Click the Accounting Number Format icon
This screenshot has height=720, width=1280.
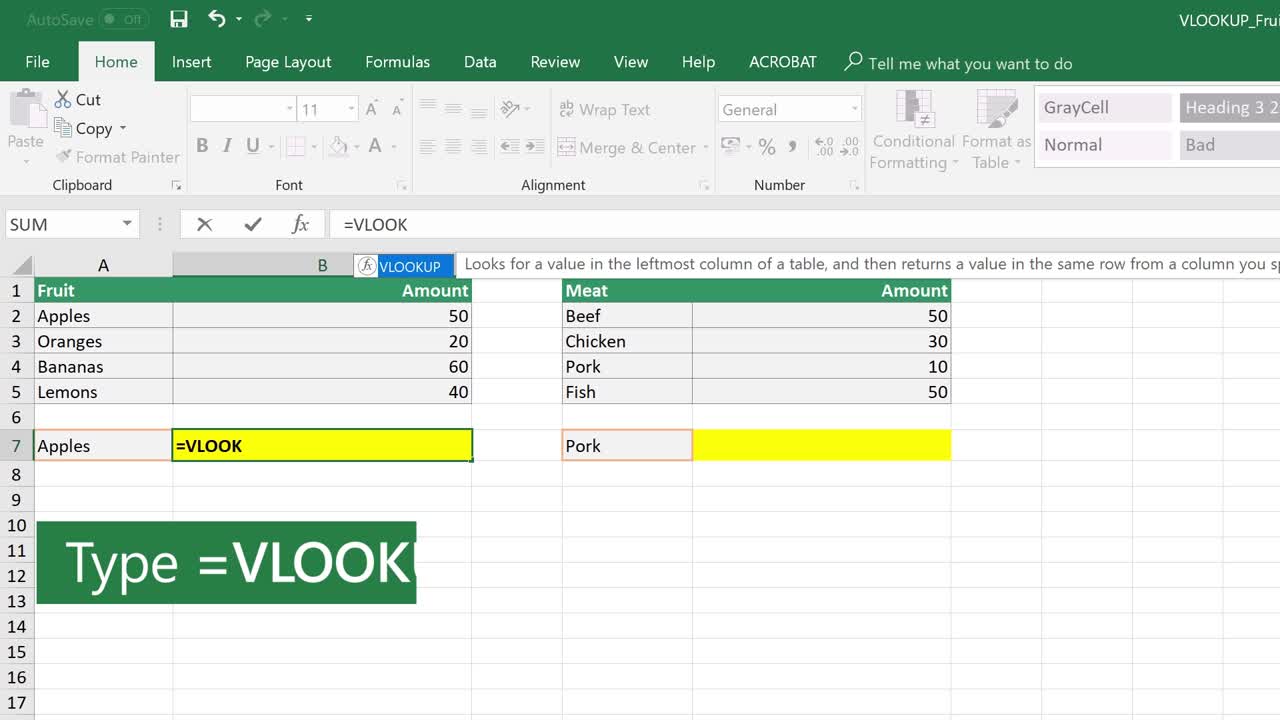[x=730, y=147]
